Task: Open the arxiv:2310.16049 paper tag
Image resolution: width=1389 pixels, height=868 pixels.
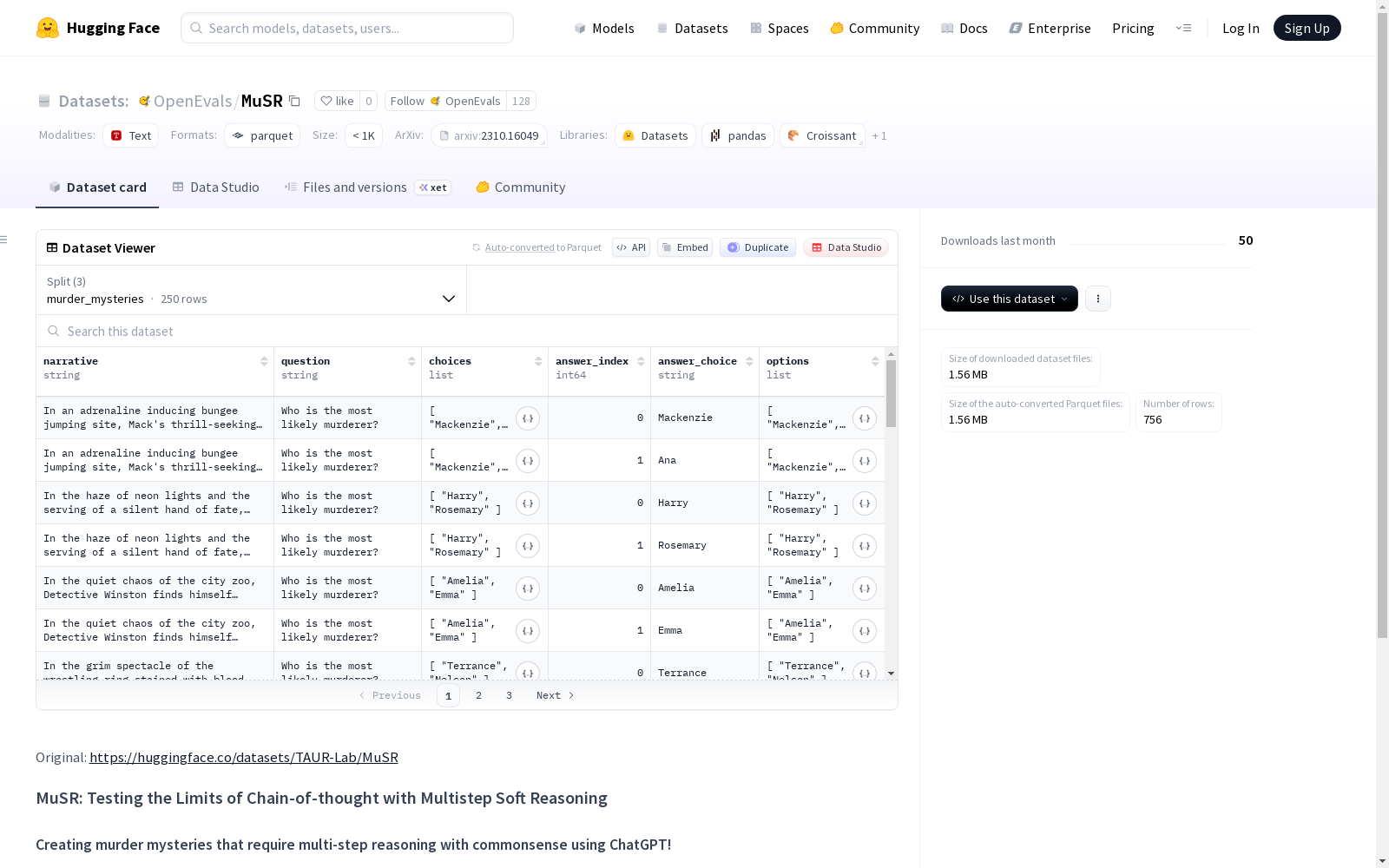Action: point(489,135)
